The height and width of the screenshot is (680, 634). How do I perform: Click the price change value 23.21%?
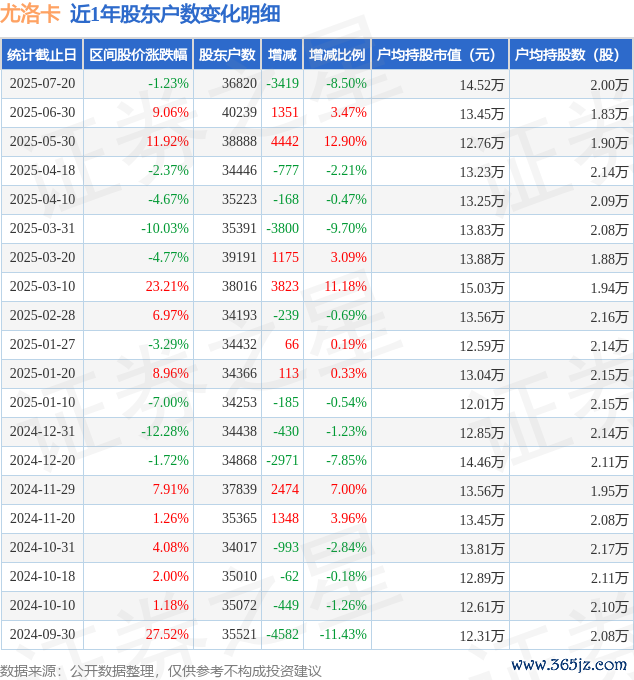(167, 286)
